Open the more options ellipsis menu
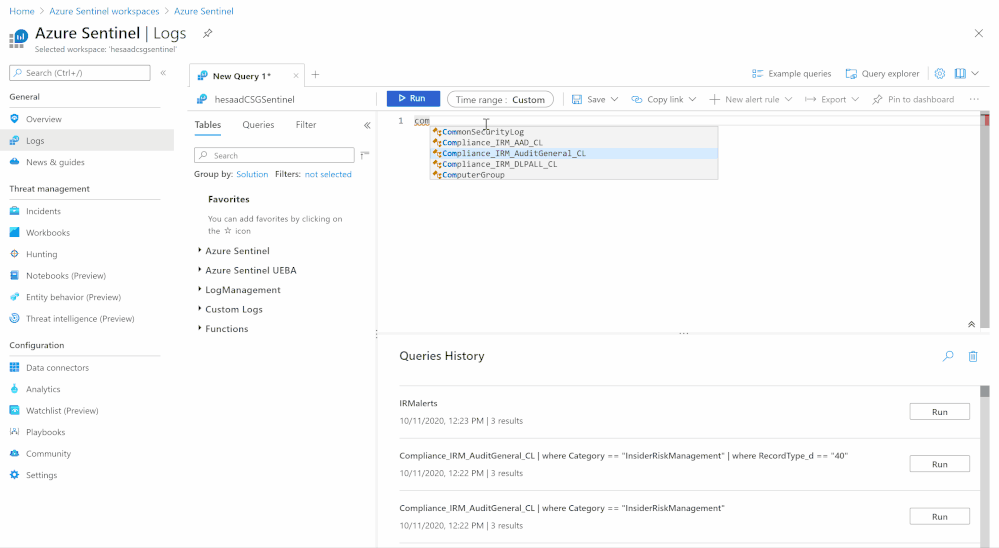The height and width of the screenshot is (548, 999). click(974, 99)
